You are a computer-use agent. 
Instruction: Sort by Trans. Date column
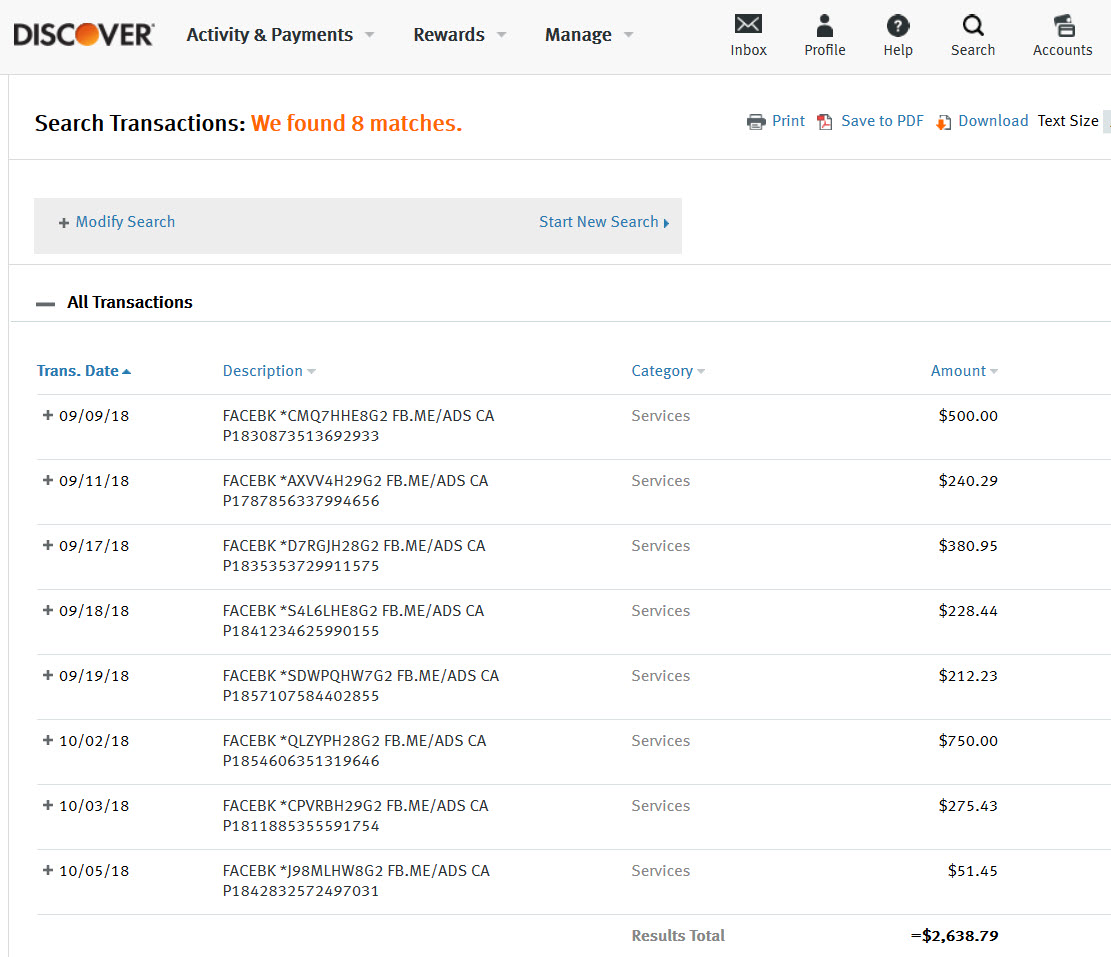(x=84, y=371)
